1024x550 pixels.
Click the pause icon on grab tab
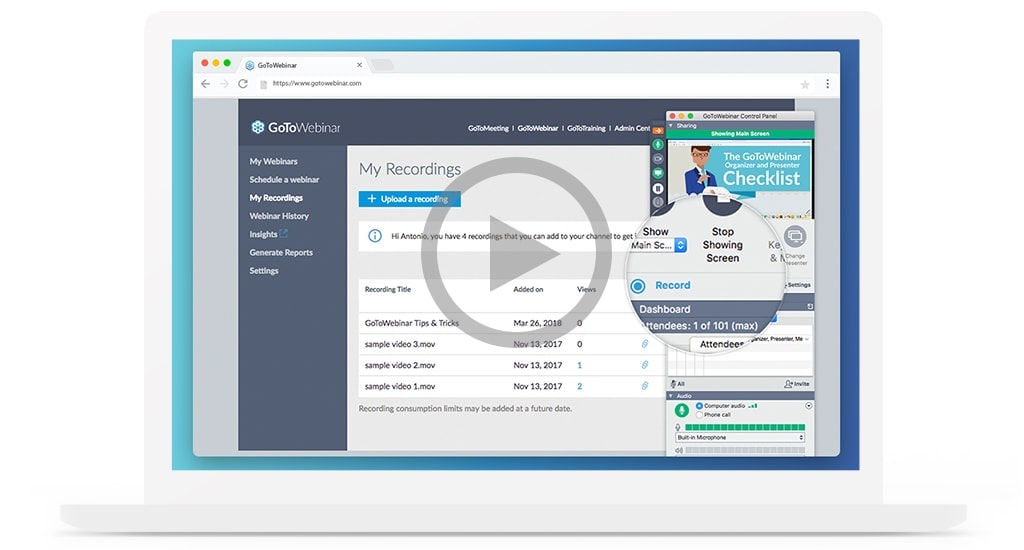point(658,188)
